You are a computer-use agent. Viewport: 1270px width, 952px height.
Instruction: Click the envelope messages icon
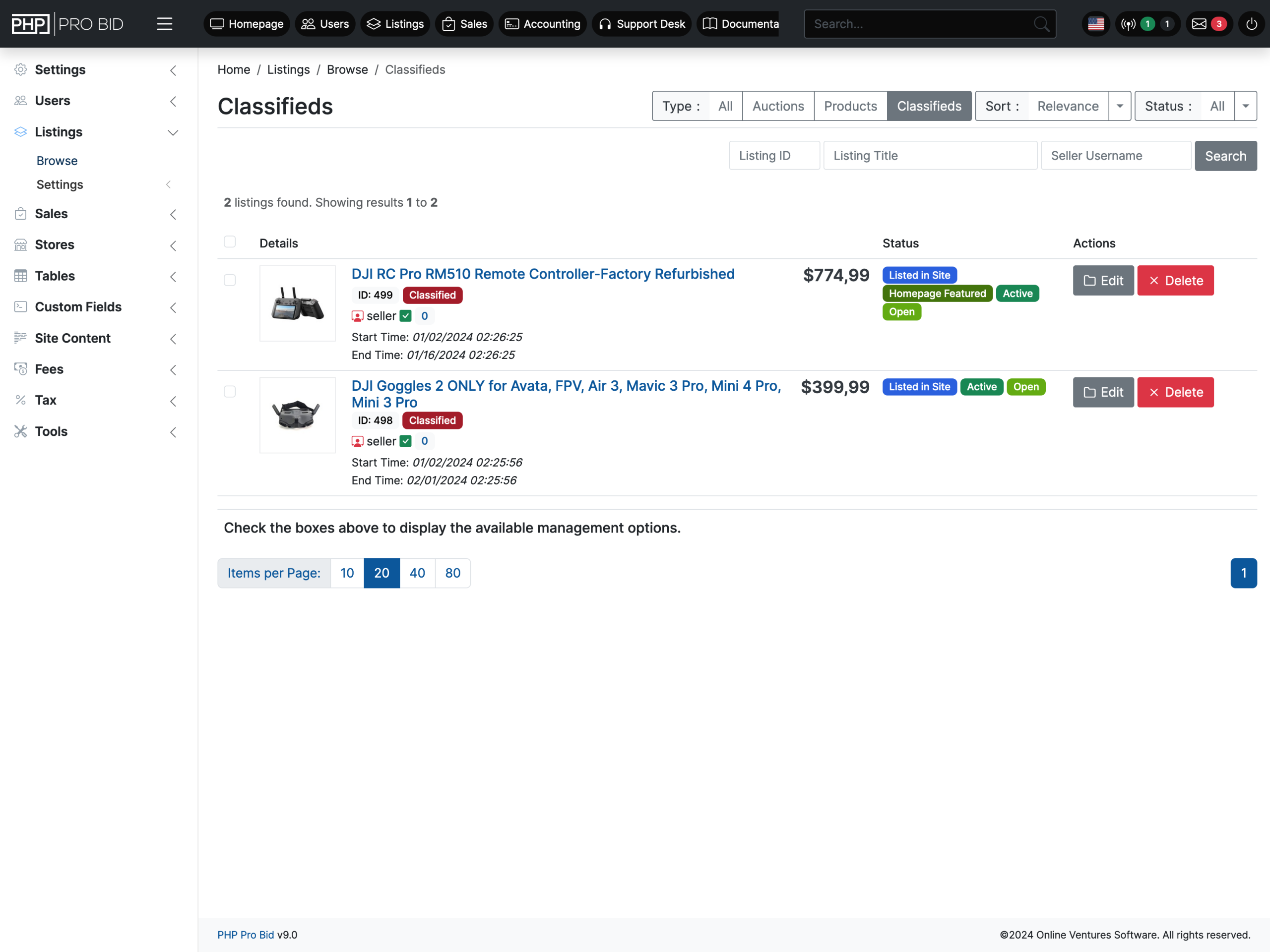(1199, 24)
